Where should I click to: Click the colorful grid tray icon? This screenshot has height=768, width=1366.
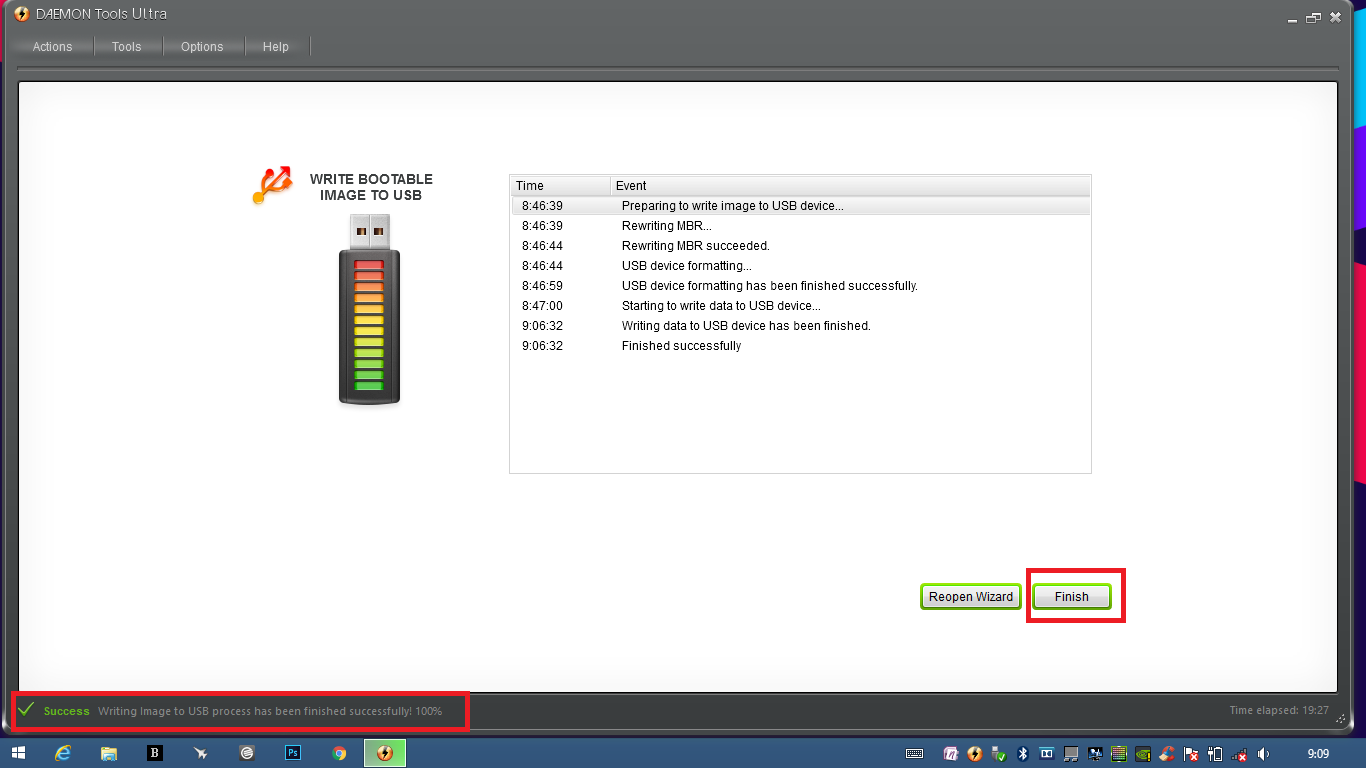coord(1120,754)
